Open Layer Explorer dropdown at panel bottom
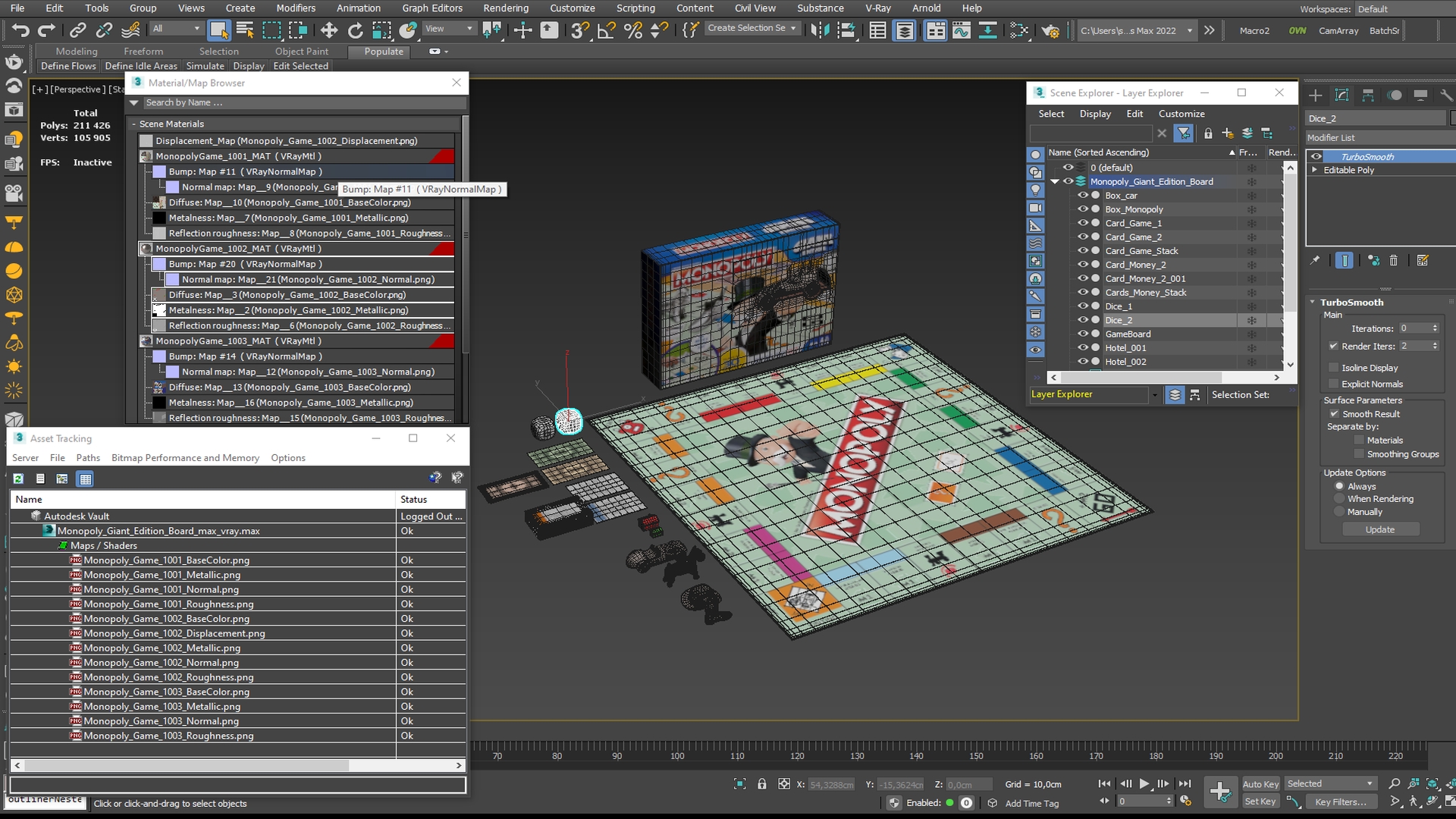This screenshot has width=1456, height=819. [x=1155, y=394]
